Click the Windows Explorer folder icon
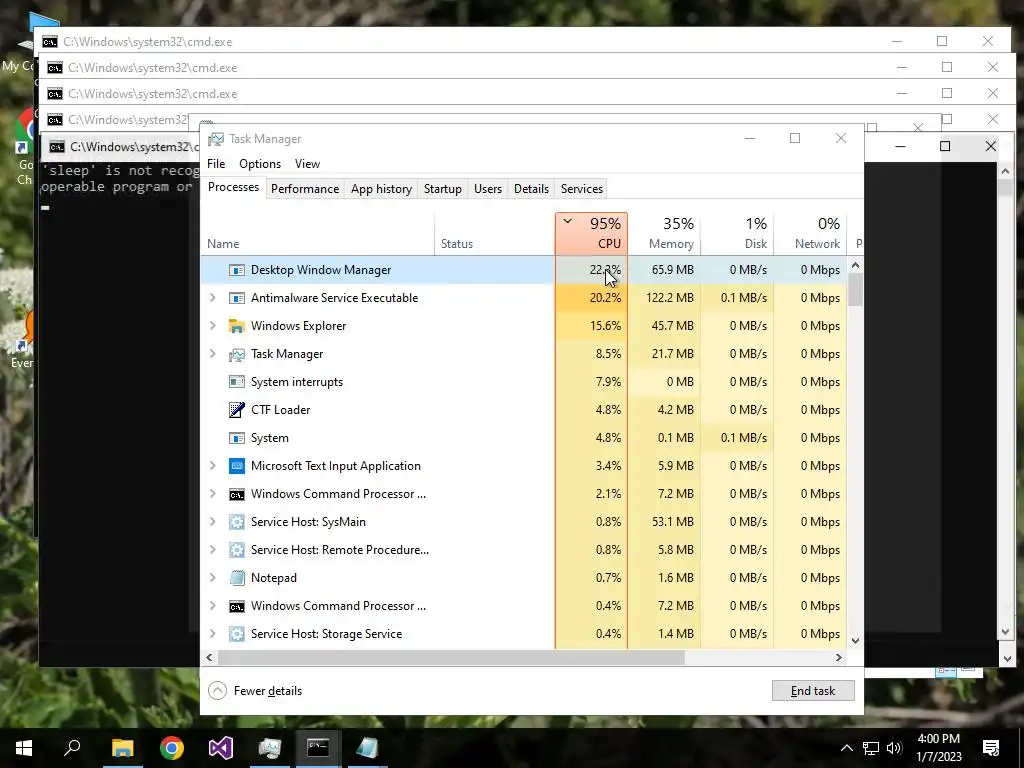The image size is (1024, 768). (236, 326)
